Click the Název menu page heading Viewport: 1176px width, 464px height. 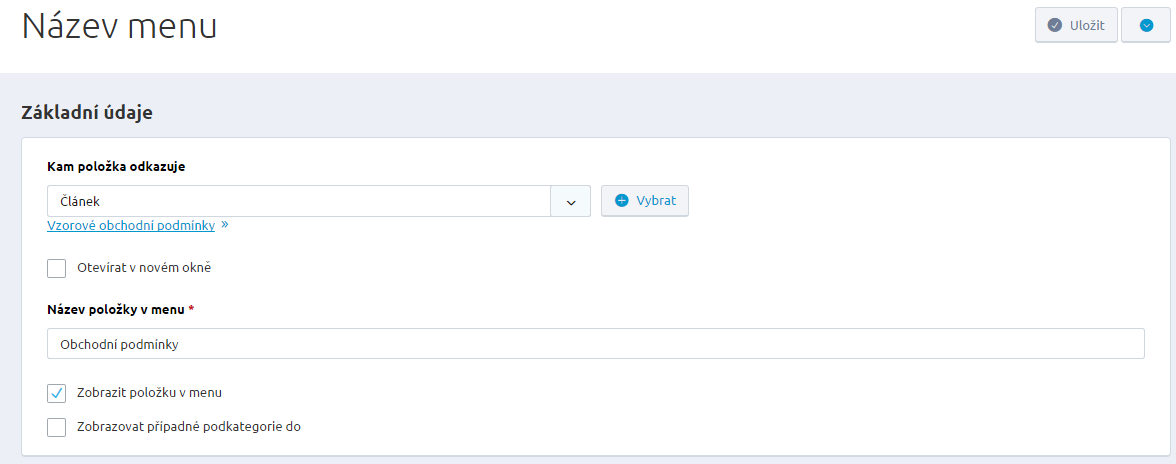(x=120, y=27)
